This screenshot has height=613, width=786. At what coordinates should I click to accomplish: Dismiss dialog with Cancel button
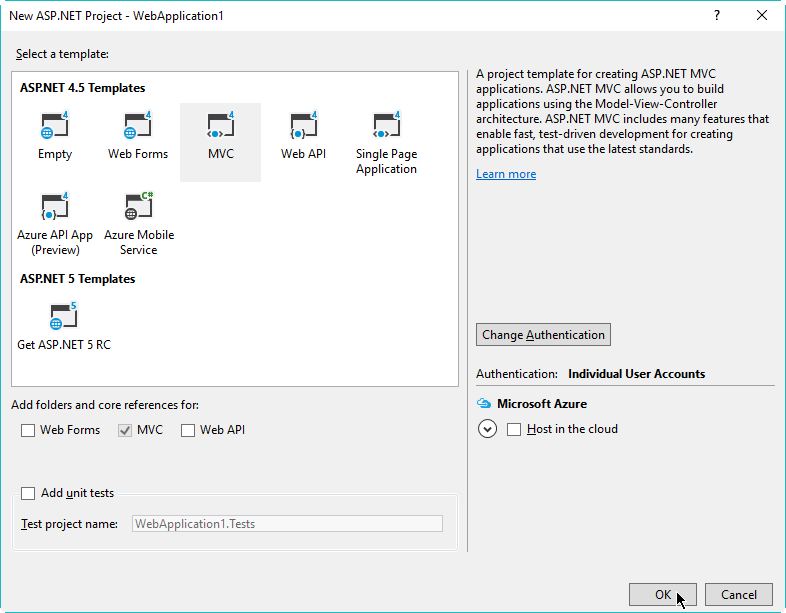click(x=739, y=594)
